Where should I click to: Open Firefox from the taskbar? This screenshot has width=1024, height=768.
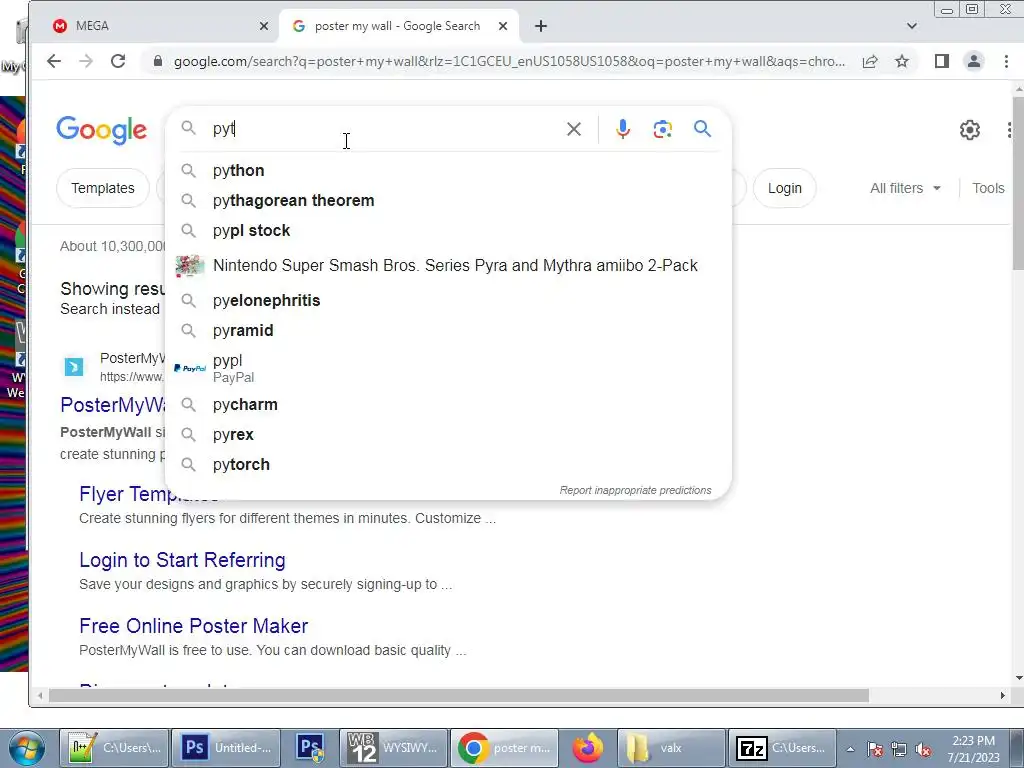(x=588, y=748)
